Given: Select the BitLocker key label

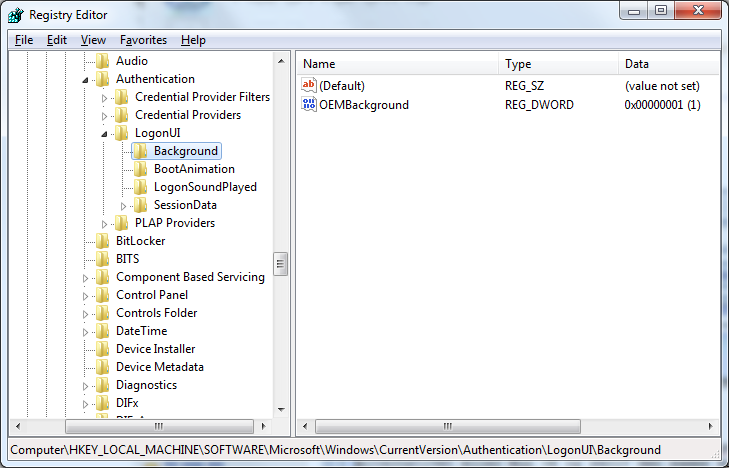Looking at the screenshot, I should click(x=140, y=241).
